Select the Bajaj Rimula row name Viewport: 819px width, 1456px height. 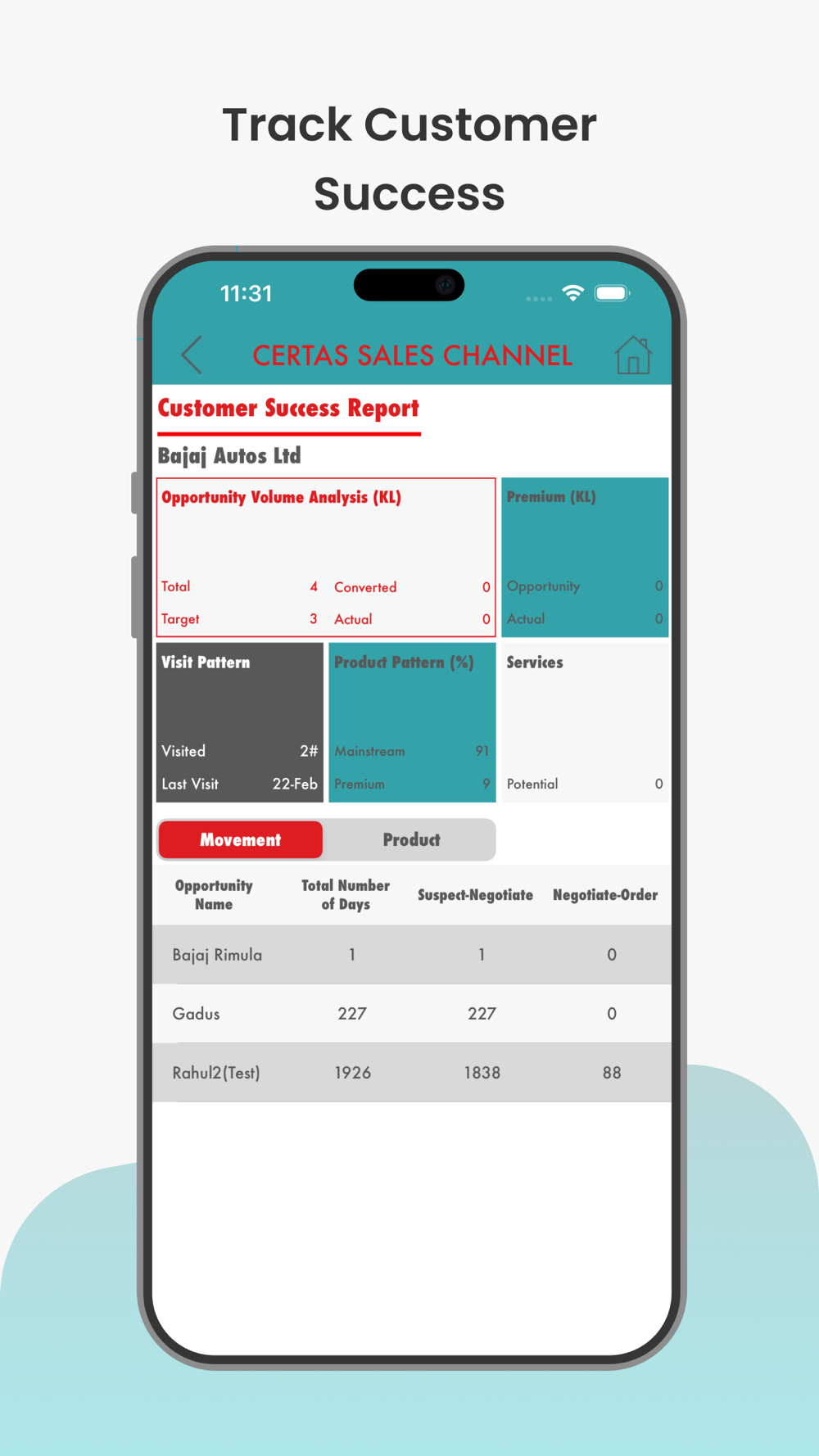[x=217, y=955]
